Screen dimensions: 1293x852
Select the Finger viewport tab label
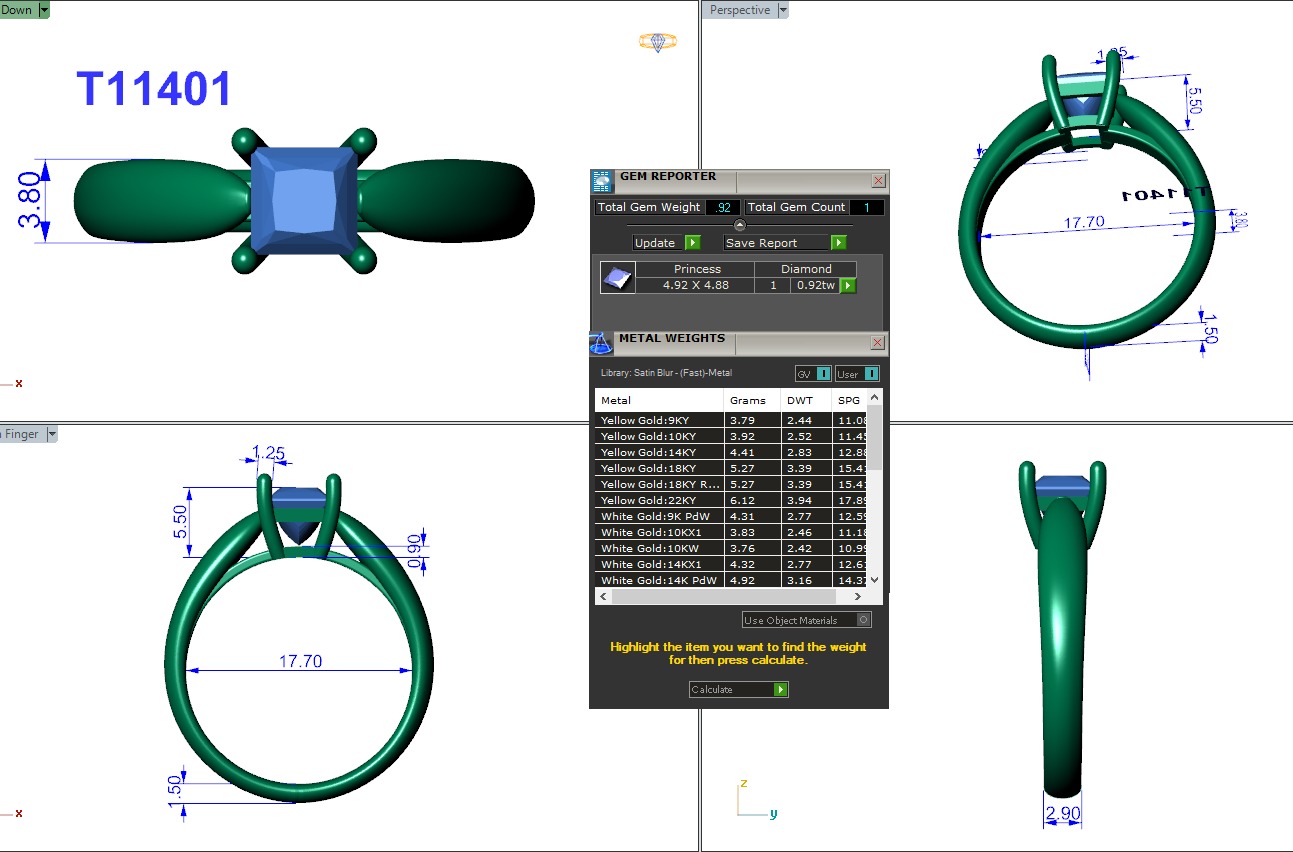click(x=20, y=434)
